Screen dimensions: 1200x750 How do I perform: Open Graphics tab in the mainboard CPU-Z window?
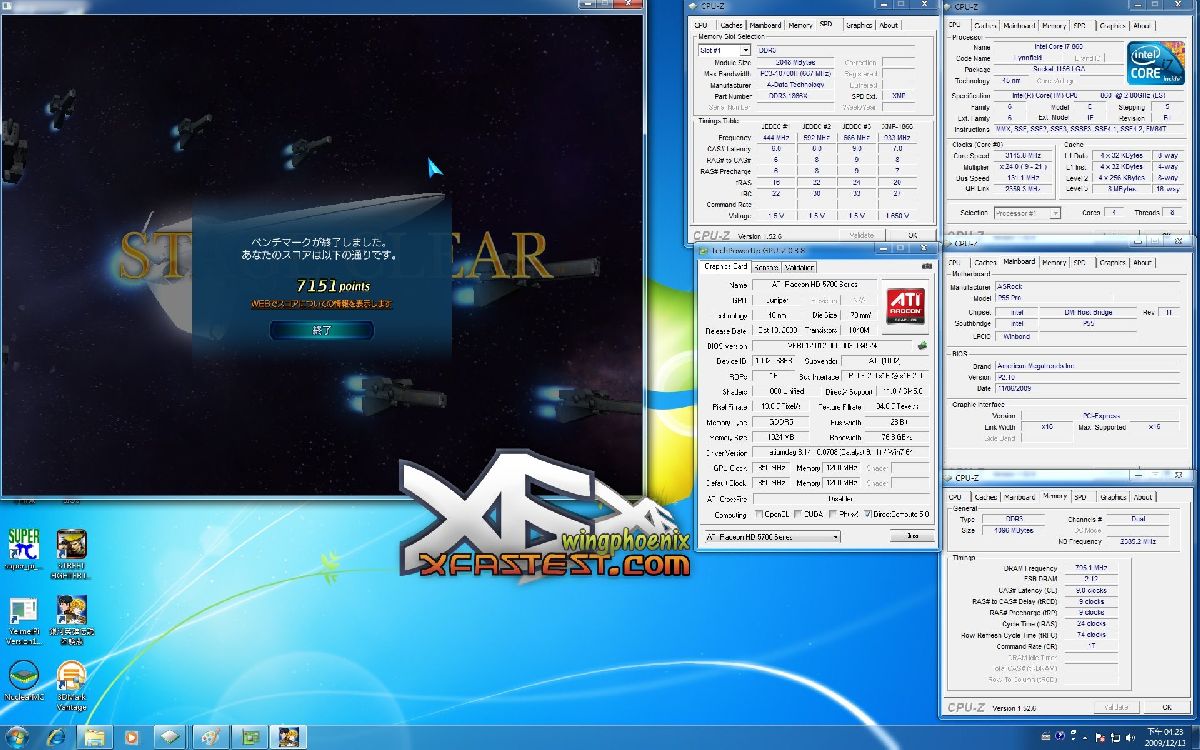click(x=1112, y=262)
